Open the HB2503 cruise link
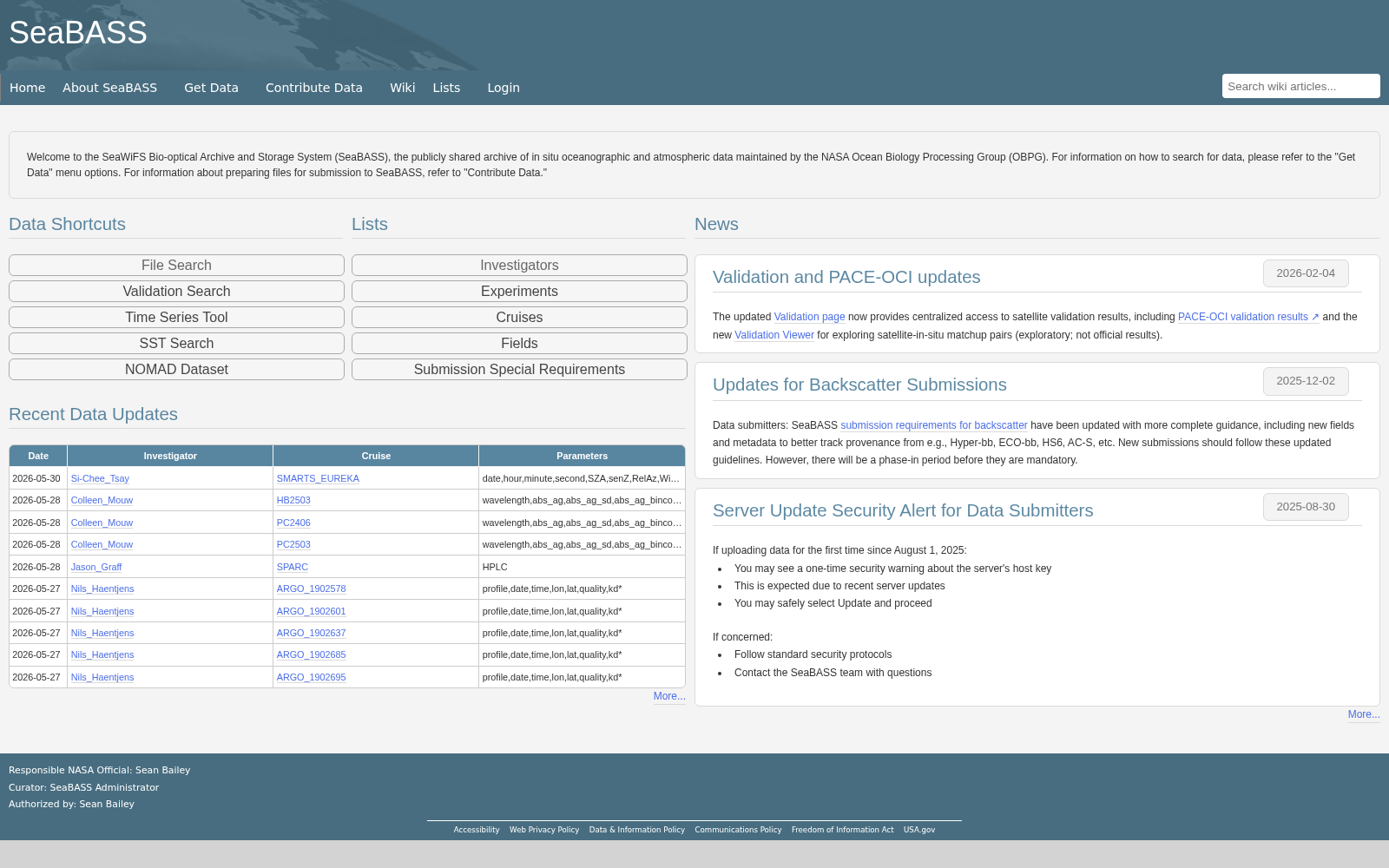The image size is (1389, 868). 293,501
